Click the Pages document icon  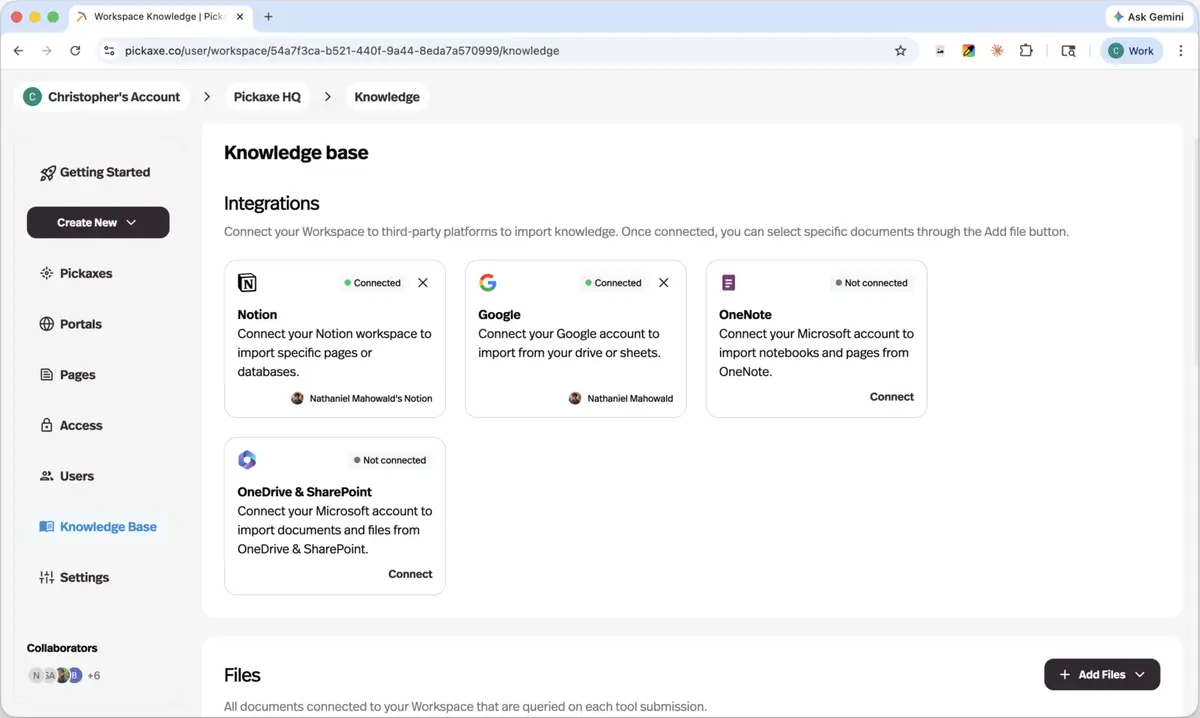tap(46, 375)
